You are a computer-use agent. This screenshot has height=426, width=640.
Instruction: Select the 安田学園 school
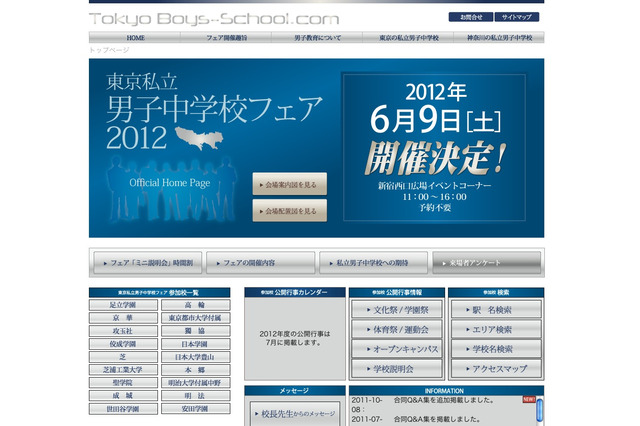[196, 409]
